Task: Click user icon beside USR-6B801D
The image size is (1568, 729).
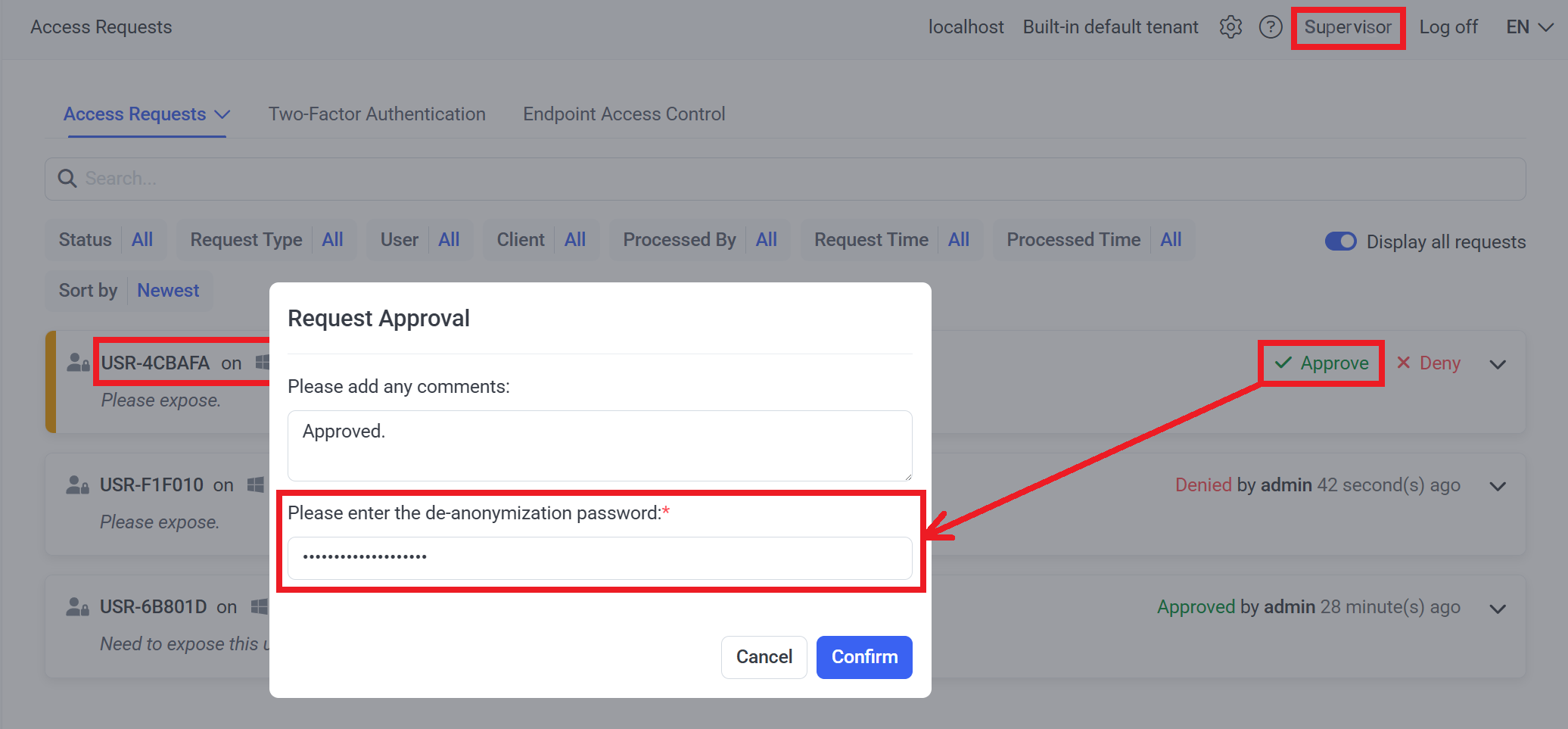Action: click(77, 606)
